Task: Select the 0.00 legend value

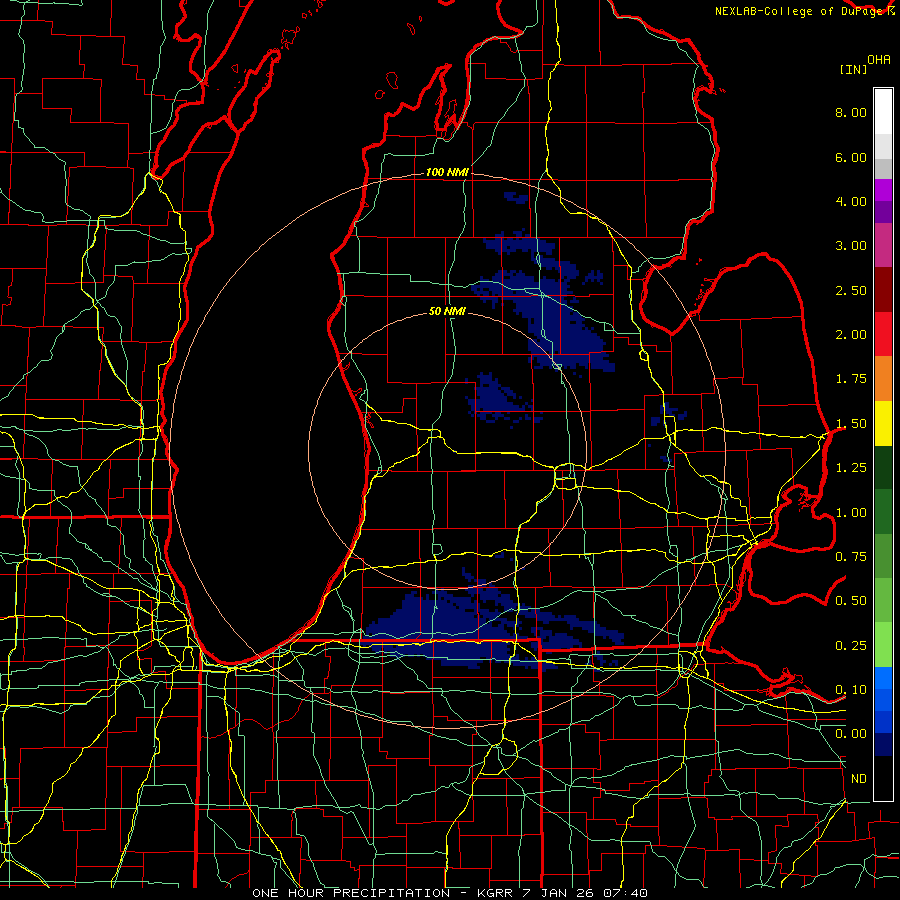Action: click(851, 734)
